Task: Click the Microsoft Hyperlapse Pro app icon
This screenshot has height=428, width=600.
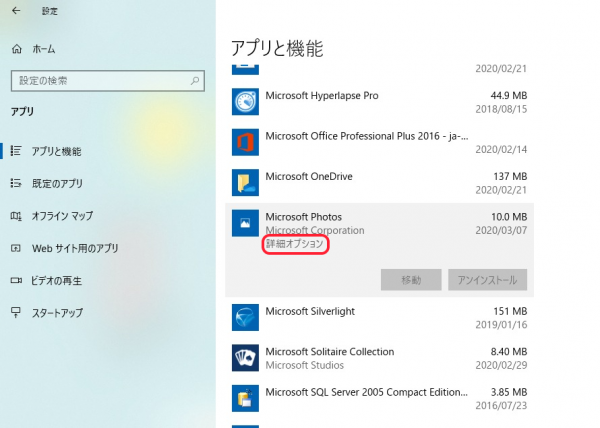Action: click(245, 101)
